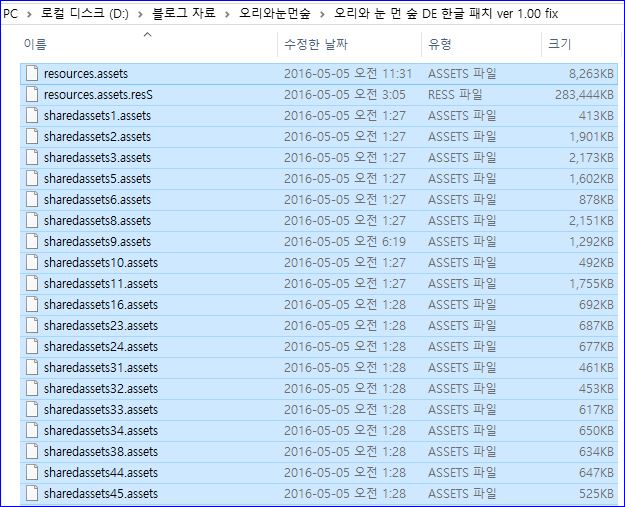Toggle sort arrow above the 이름 column

coord(147,35)
